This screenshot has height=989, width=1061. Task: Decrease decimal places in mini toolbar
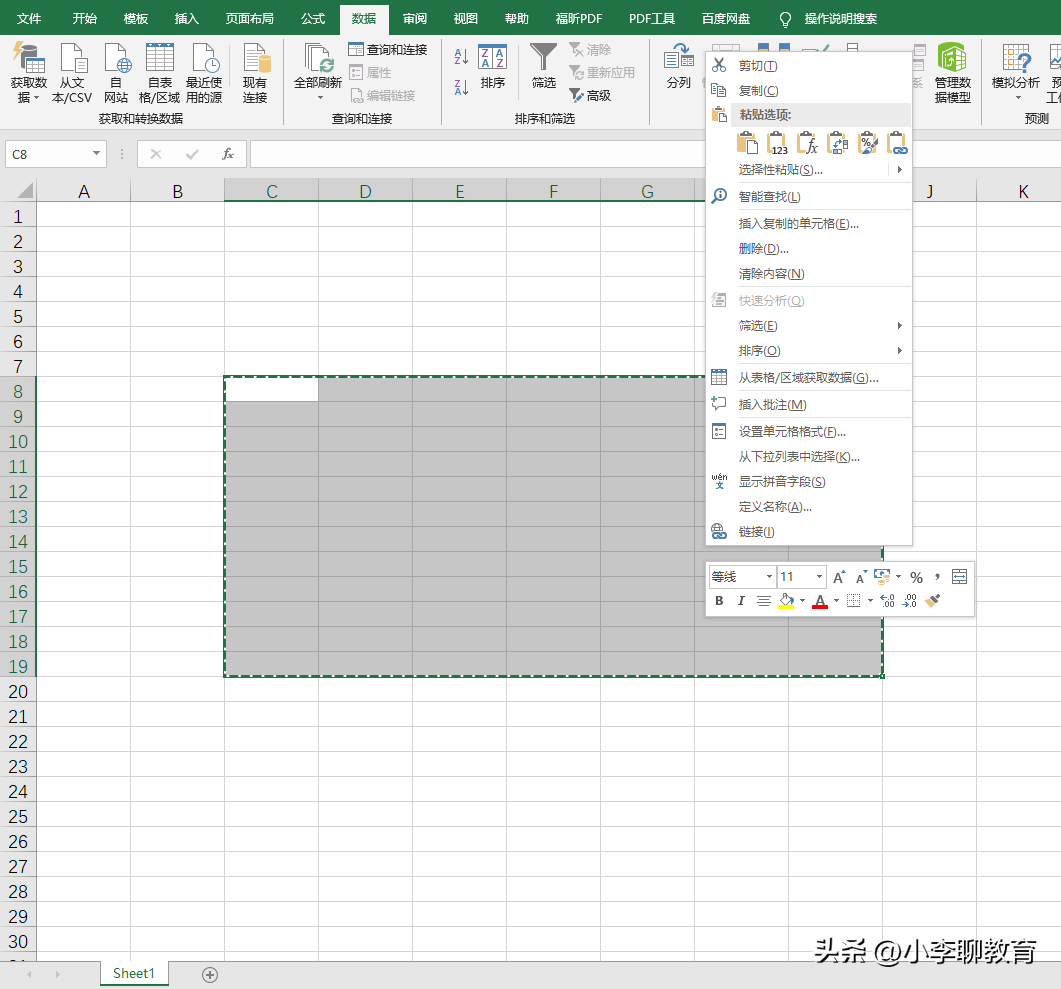pyautogui.click(x=909, y=601)
